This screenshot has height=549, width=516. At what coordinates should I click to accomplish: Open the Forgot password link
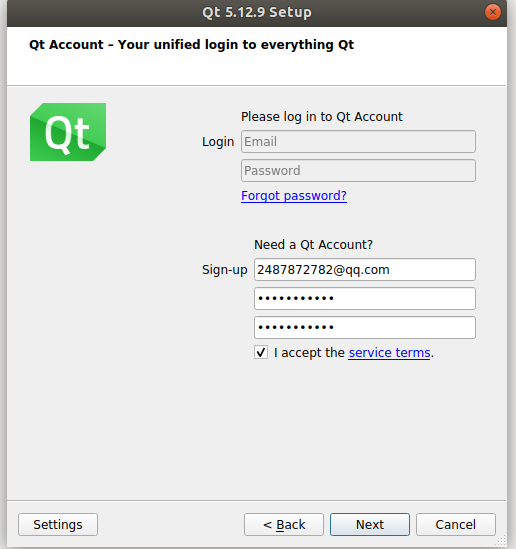click(294, 196)
